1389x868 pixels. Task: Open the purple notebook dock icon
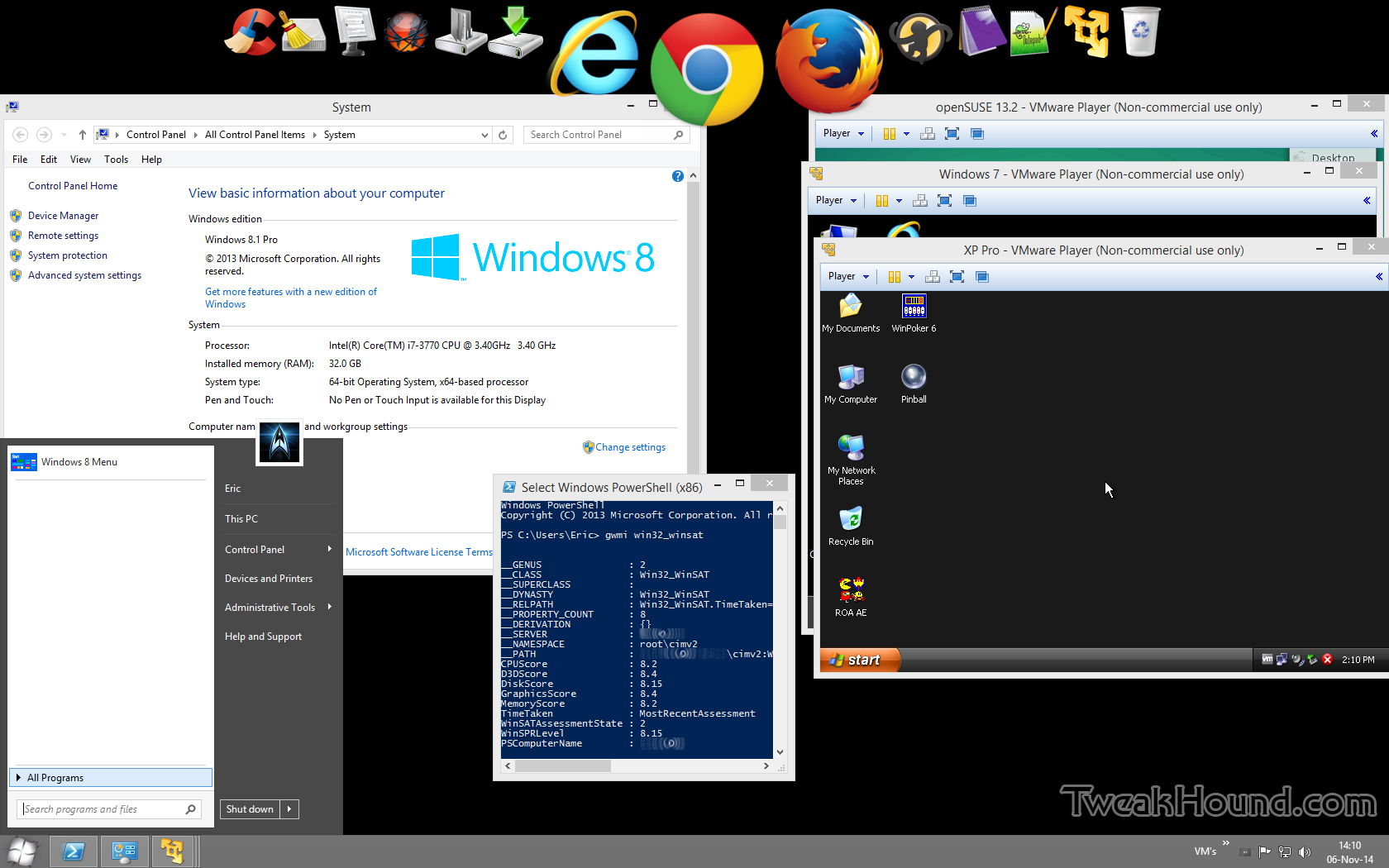(982, 31)
